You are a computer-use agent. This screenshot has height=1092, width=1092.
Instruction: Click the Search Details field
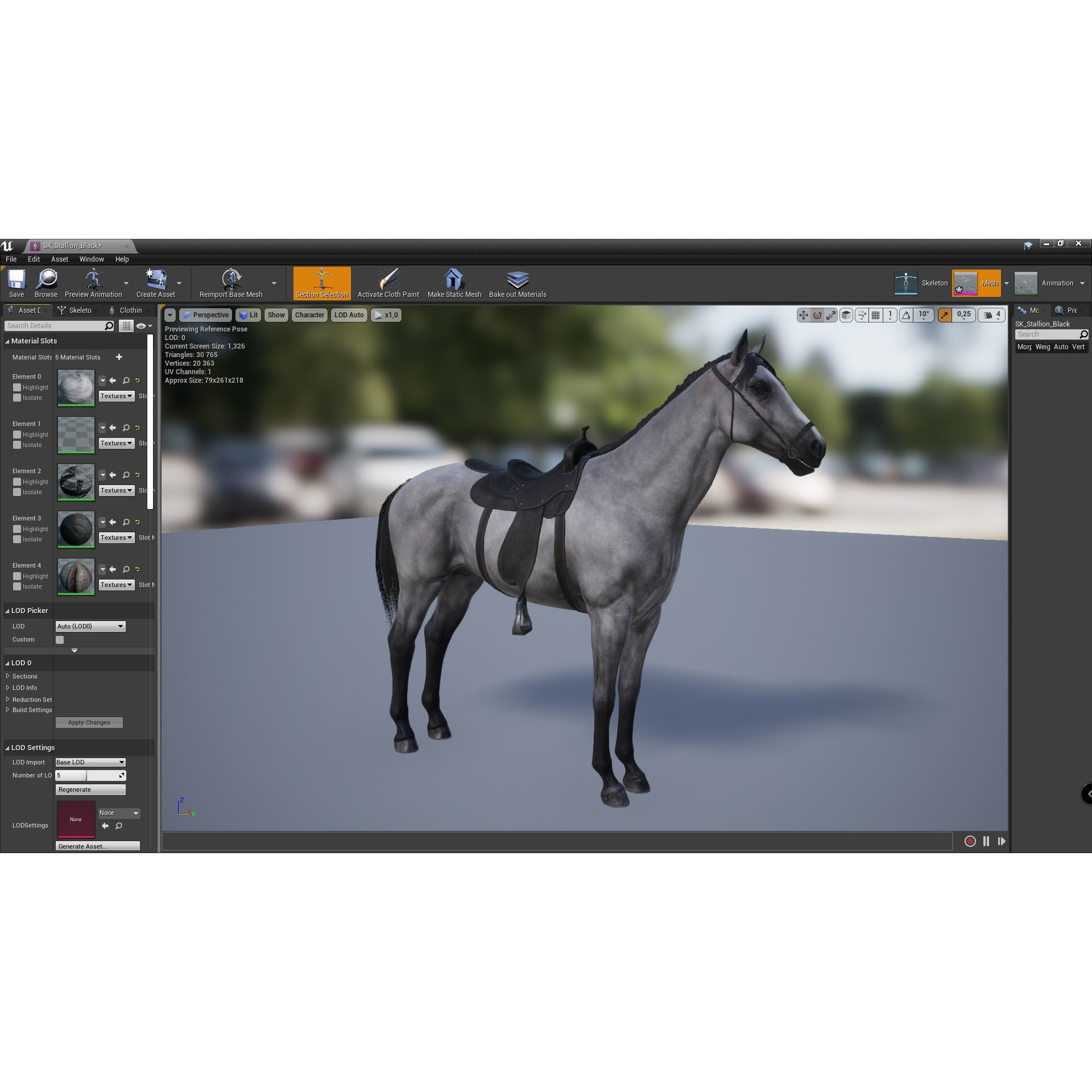pyautogui.click(x=54, y=325)
